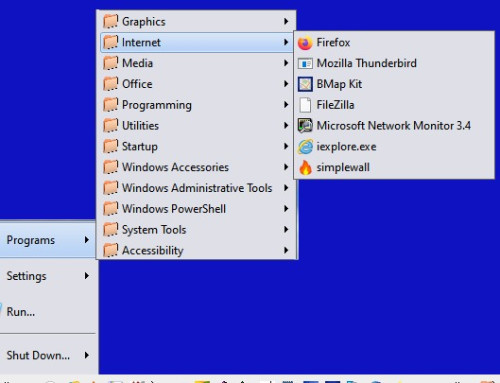Select the Startup label text
This screenshot has width=500, height=383.
click(x=140, y=147)
